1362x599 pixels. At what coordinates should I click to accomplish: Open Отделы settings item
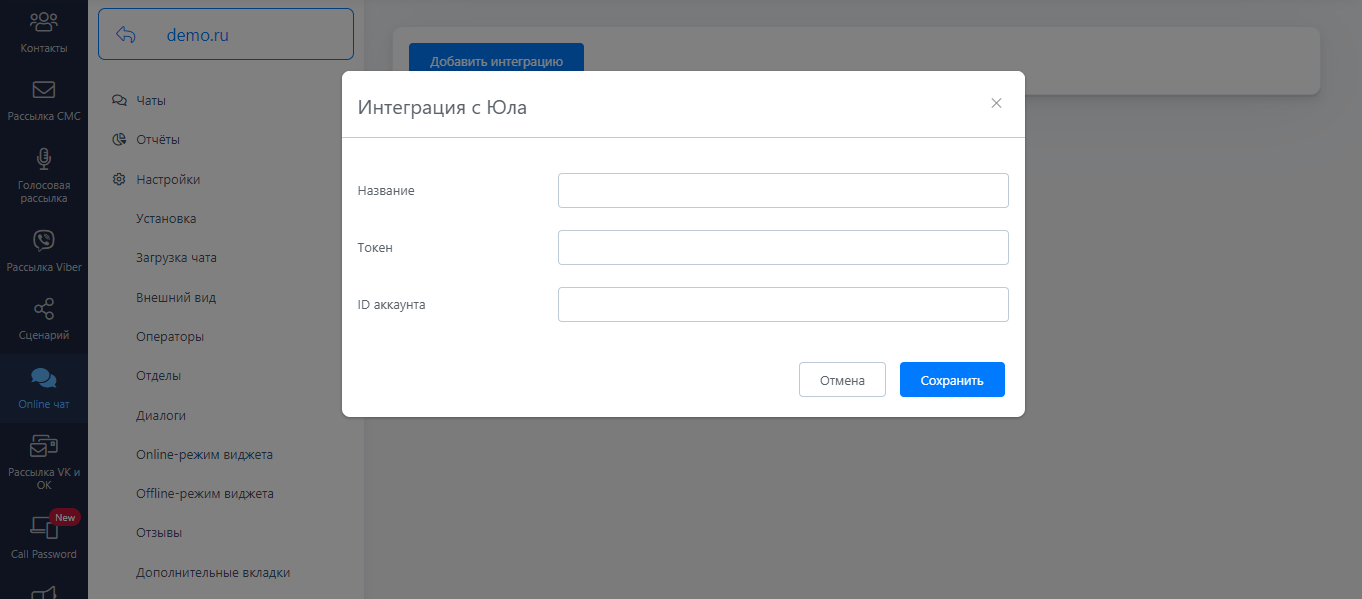pos(158,376)
